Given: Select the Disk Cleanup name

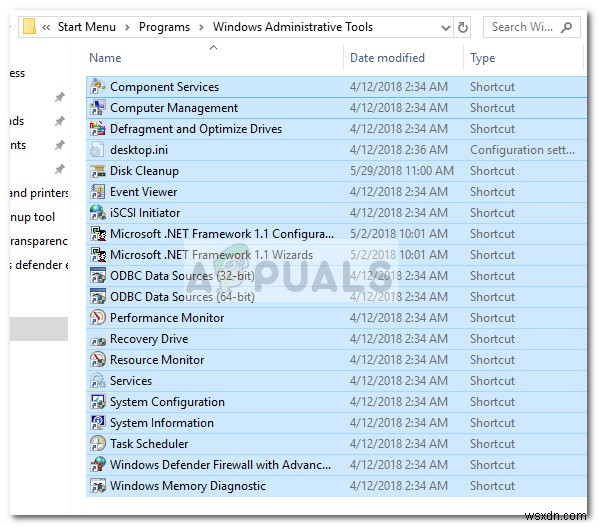Looking at the screenshot, I should coord(144,171).
